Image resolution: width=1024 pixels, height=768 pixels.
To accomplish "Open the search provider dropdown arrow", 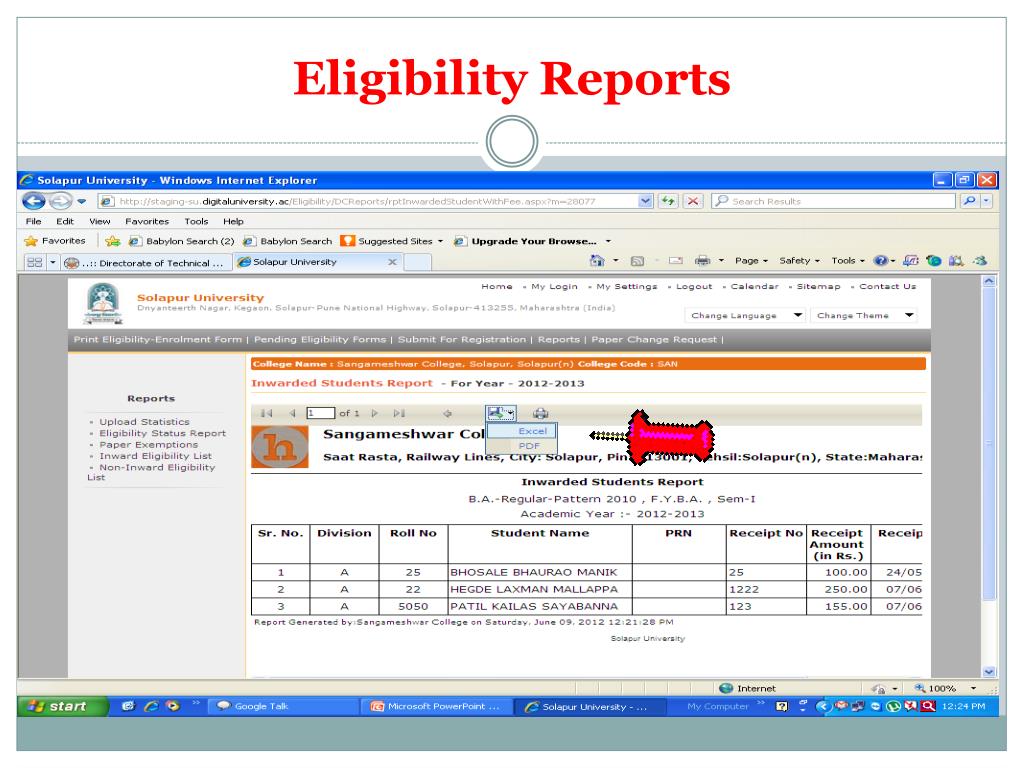I will coord(986,201).
